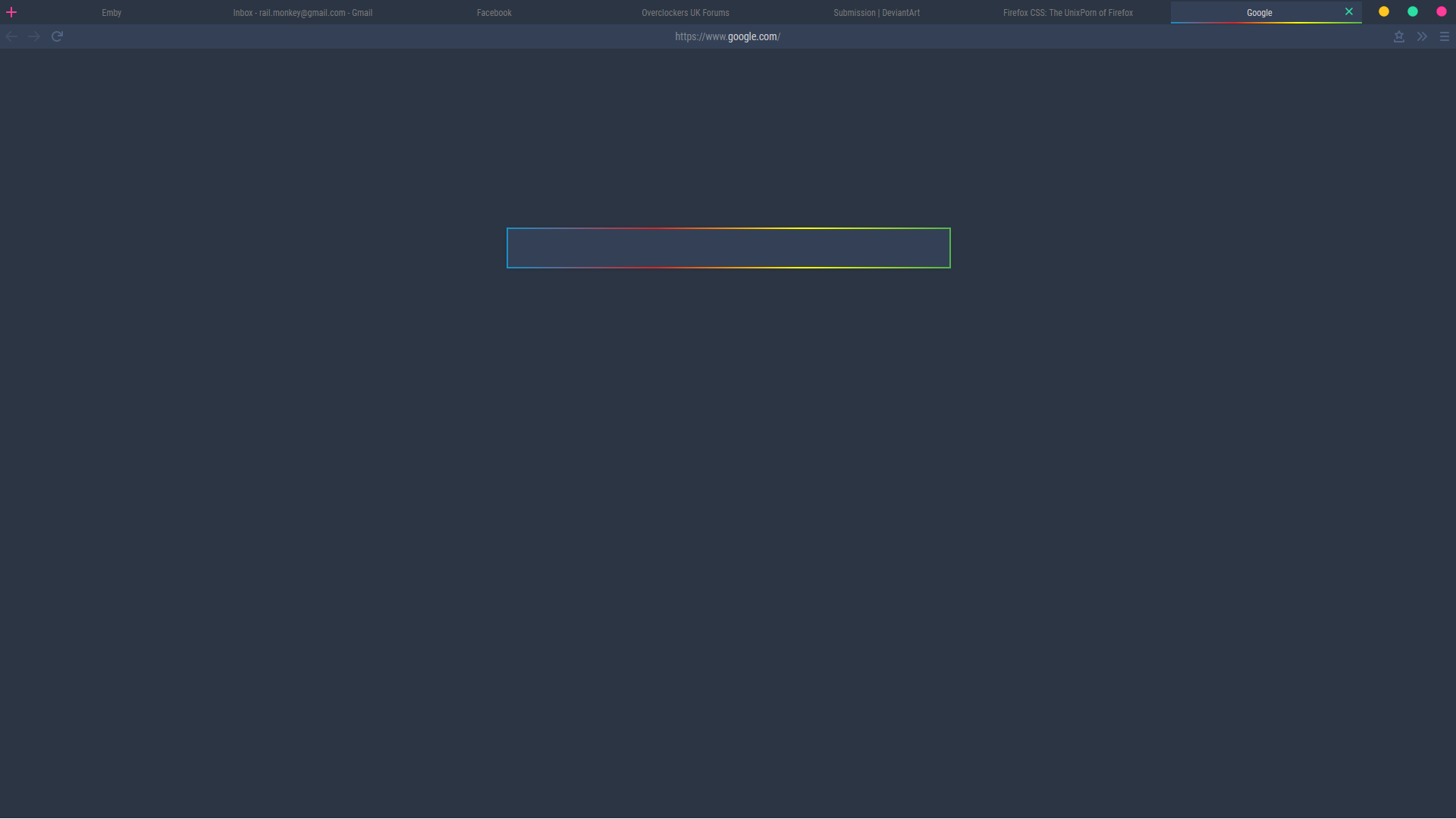1456x819 pixels.
Task: Expand the overflow toolbar chevron icon
Action: pyautogui.click(x=1422, y=36)
